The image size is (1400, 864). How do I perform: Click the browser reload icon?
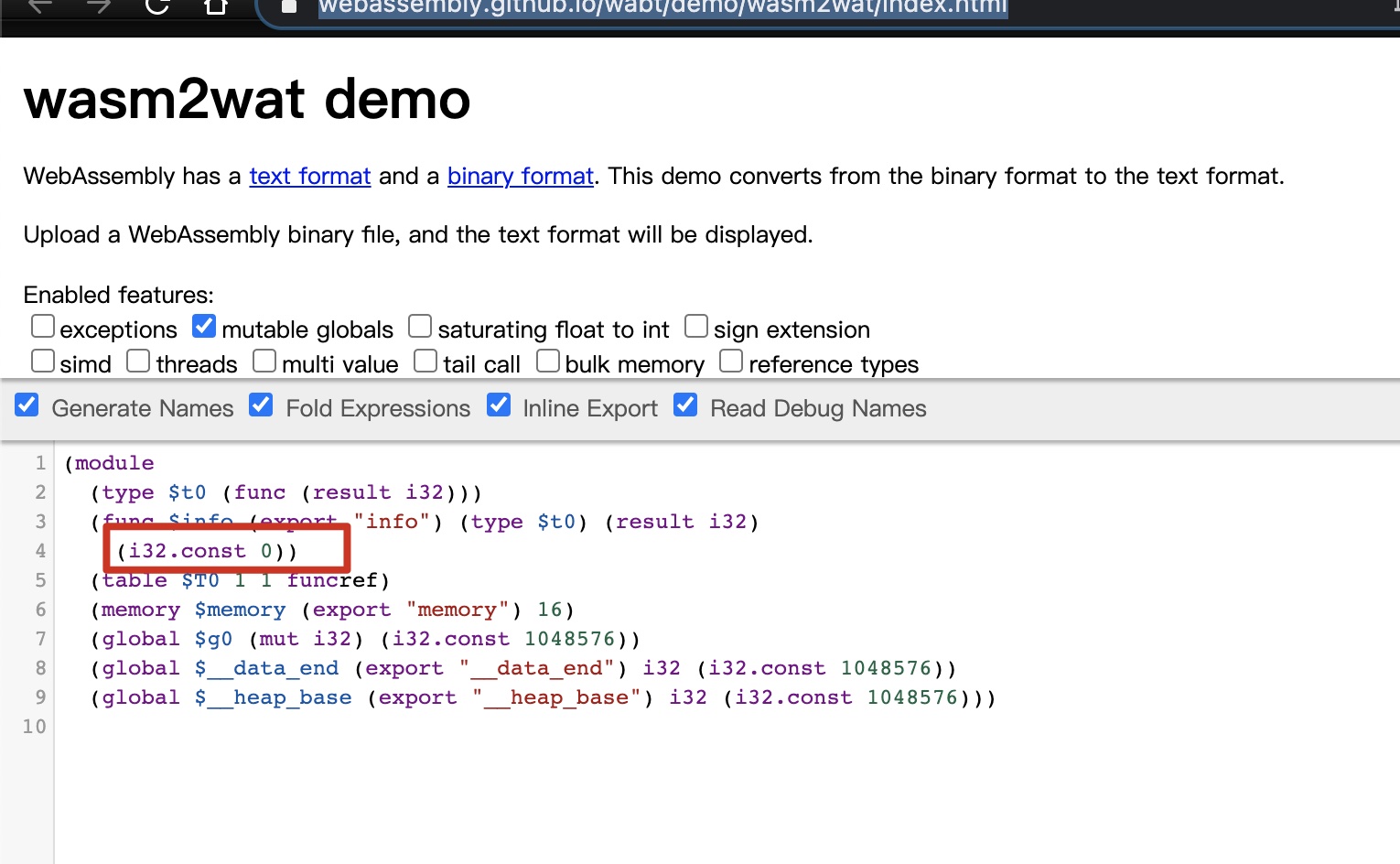pyautogui.click(x=157, y=6)
